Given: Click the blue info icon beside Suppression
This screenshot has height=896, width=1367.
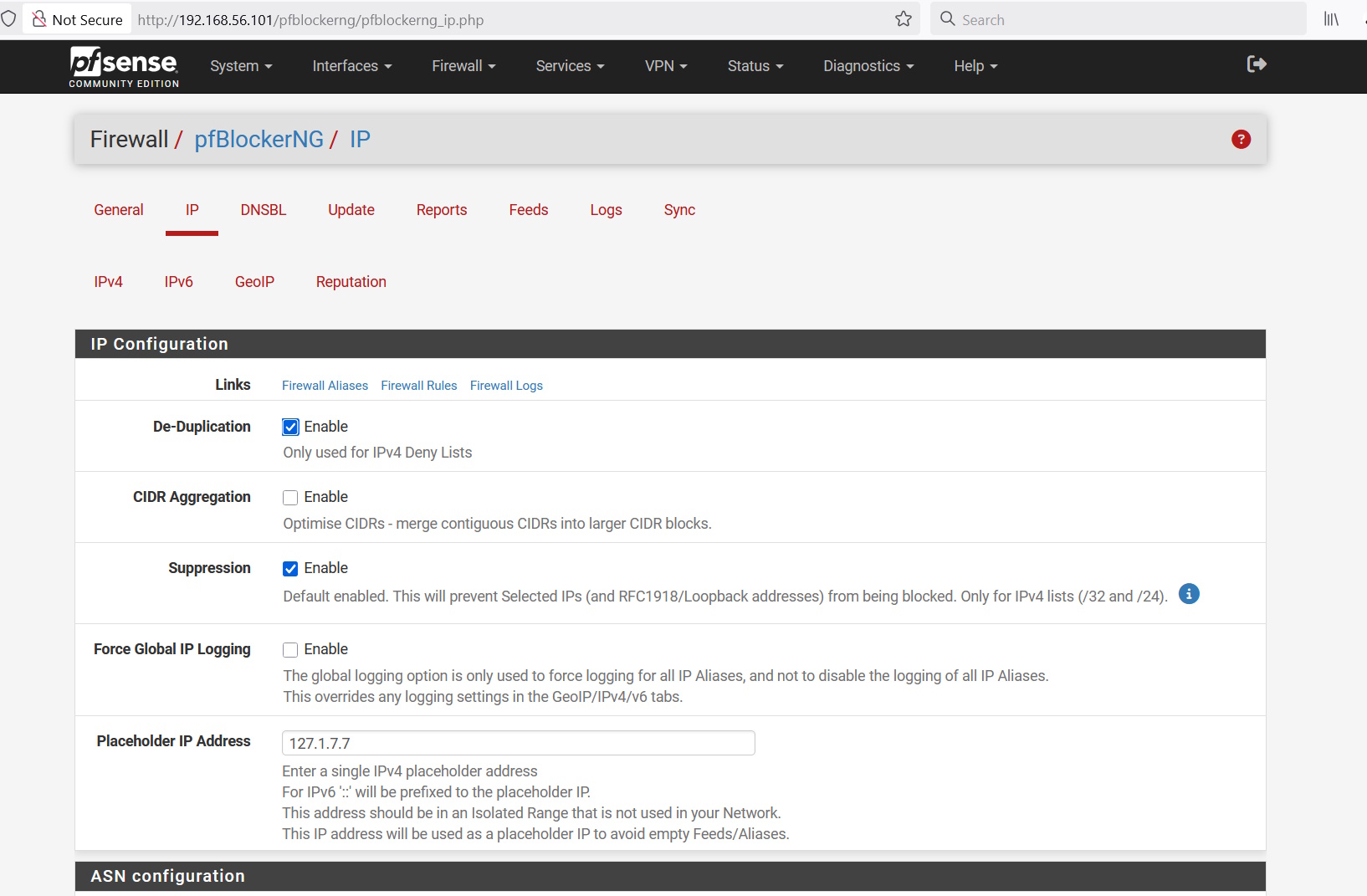Looking at the screenshot, I should (1189, 594).
